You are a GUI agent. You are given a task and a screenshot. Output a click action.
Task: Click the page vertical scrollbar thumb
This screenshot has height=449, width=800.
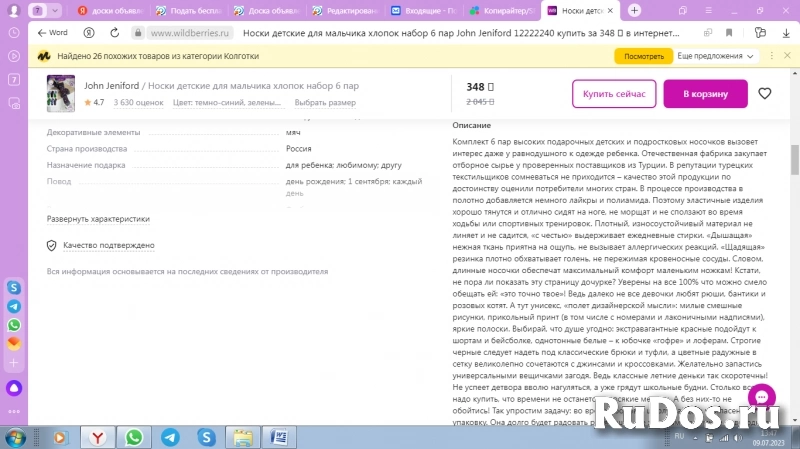click(x=795, y=160)
